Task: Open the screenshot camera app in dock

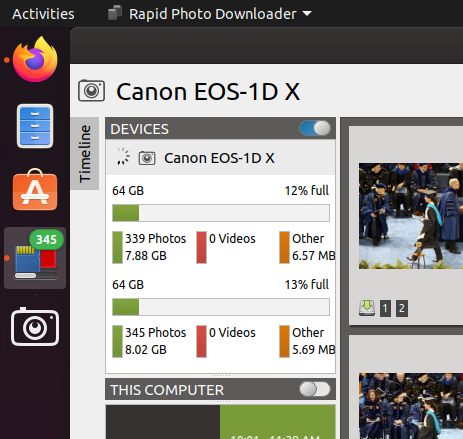Action: pyautogui.click(x=35, y=327)
